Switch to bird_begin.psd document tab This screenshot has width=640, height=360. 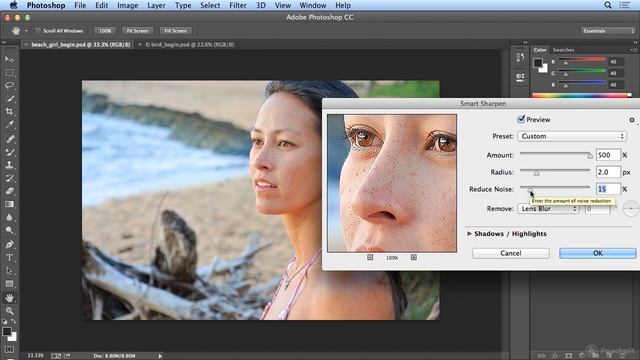190,44
